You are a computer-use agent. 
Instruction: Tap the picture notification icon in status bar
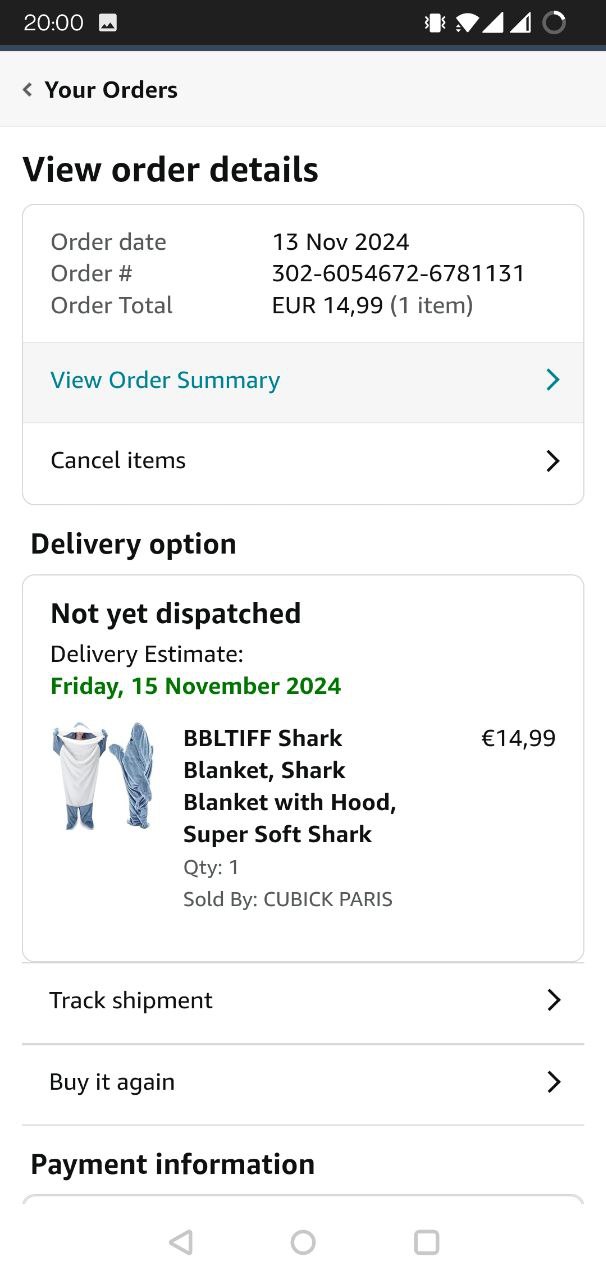click(108, 22)
